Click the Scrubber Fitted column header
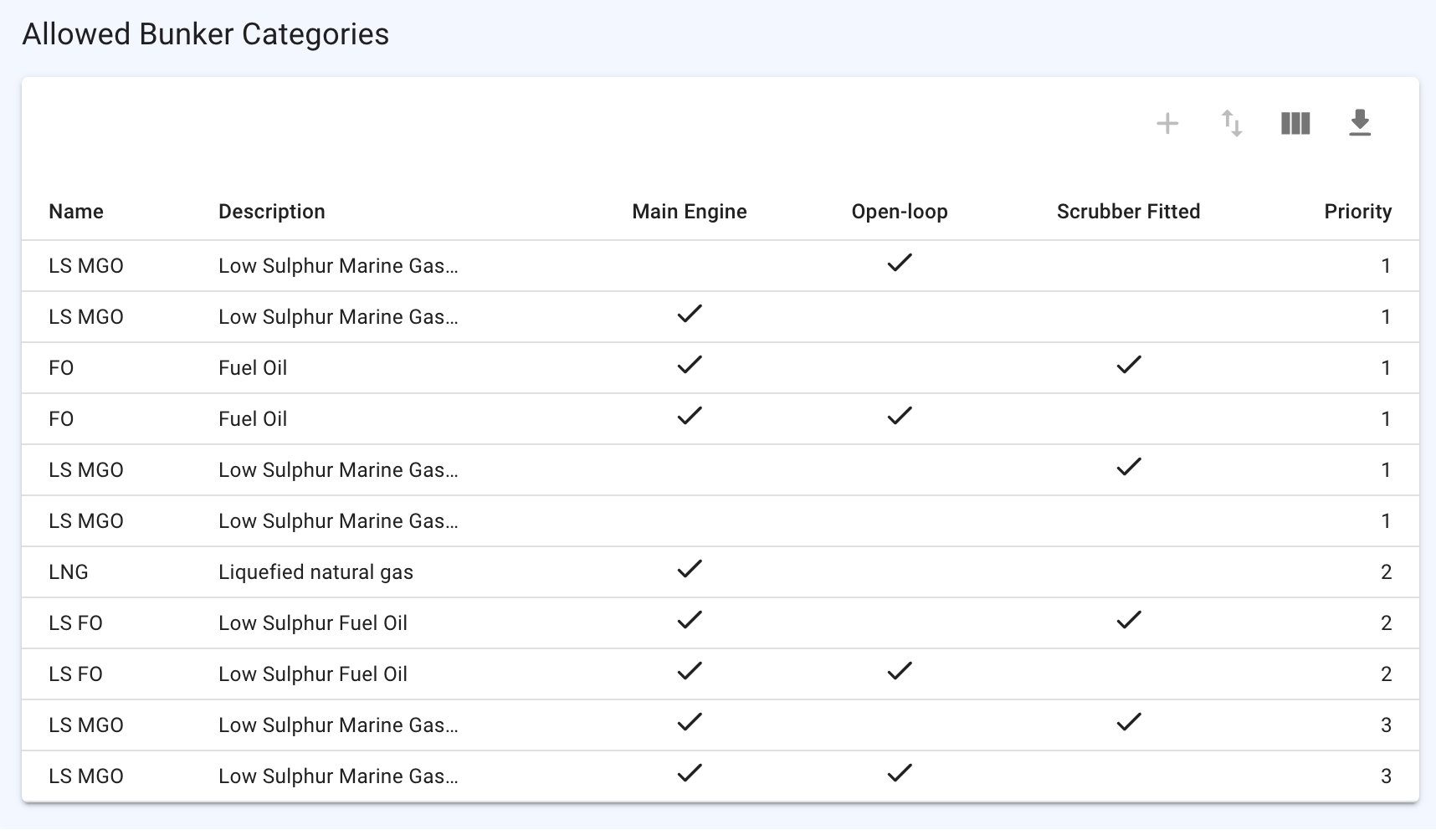Viewport: 1436px width, 840px height. (1128, 212)
